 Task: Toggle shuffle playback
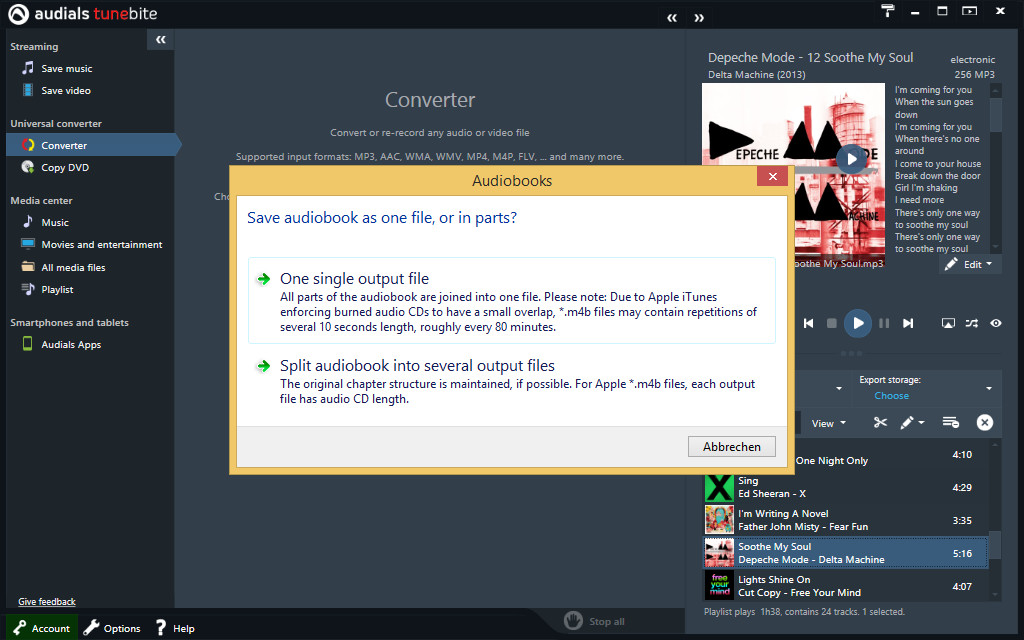(x=972, y=323)
